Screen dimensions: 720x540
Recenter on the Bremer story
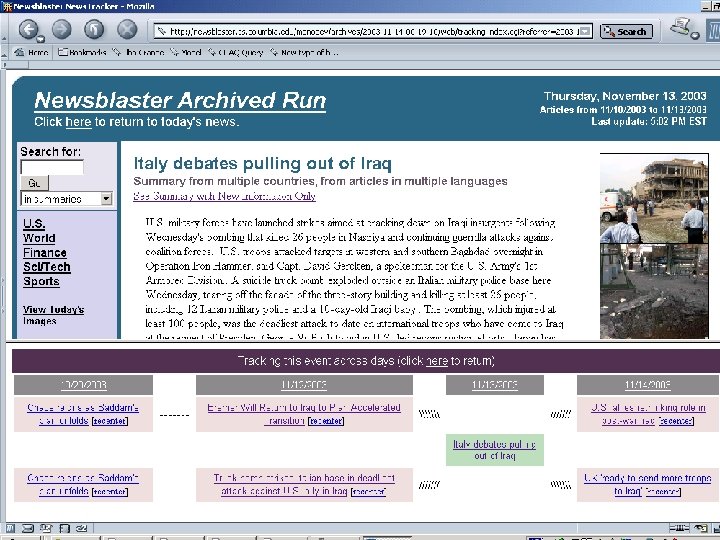tap(326, 421)
